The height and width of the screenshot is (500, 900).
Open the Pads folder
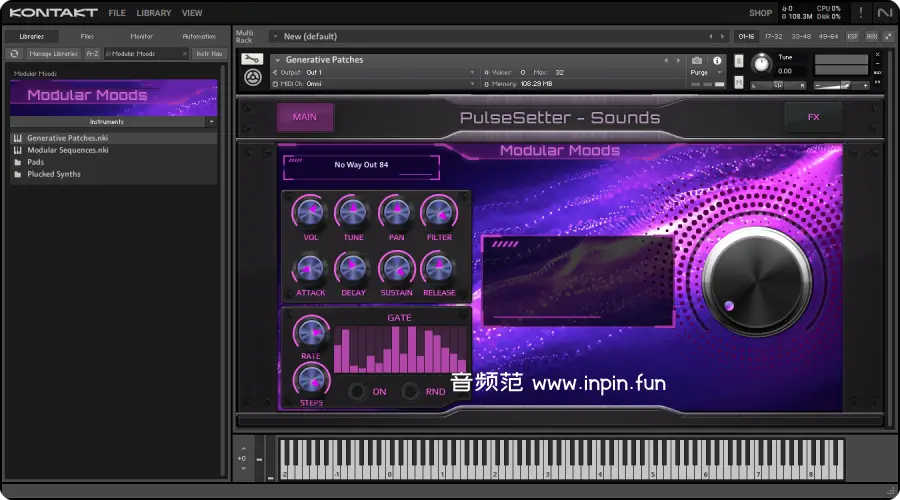click(35, 162)
